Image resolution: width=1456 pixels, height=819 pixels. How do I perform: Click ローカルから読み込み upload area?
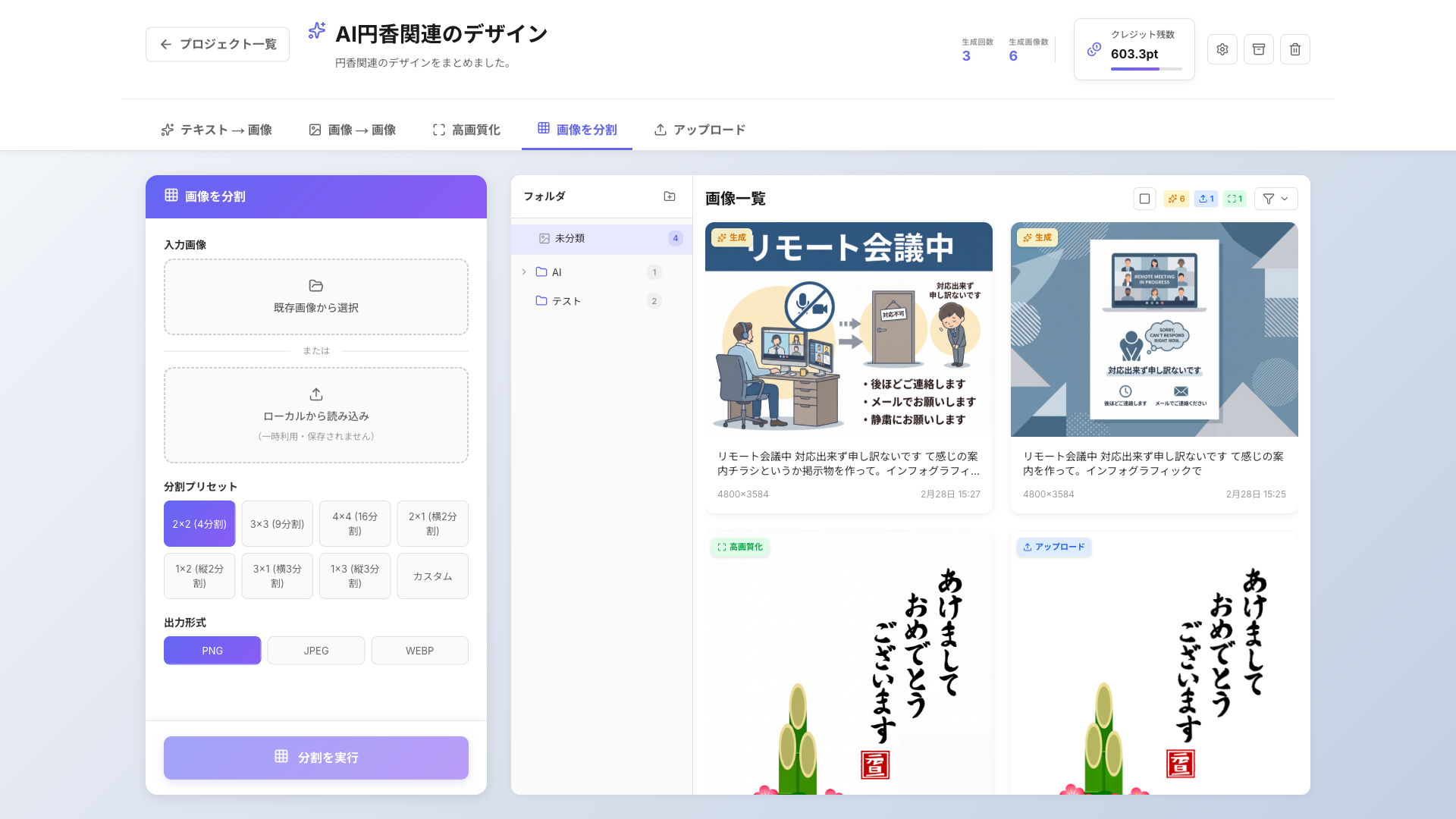pyautogui.click(x=316, y=415)
